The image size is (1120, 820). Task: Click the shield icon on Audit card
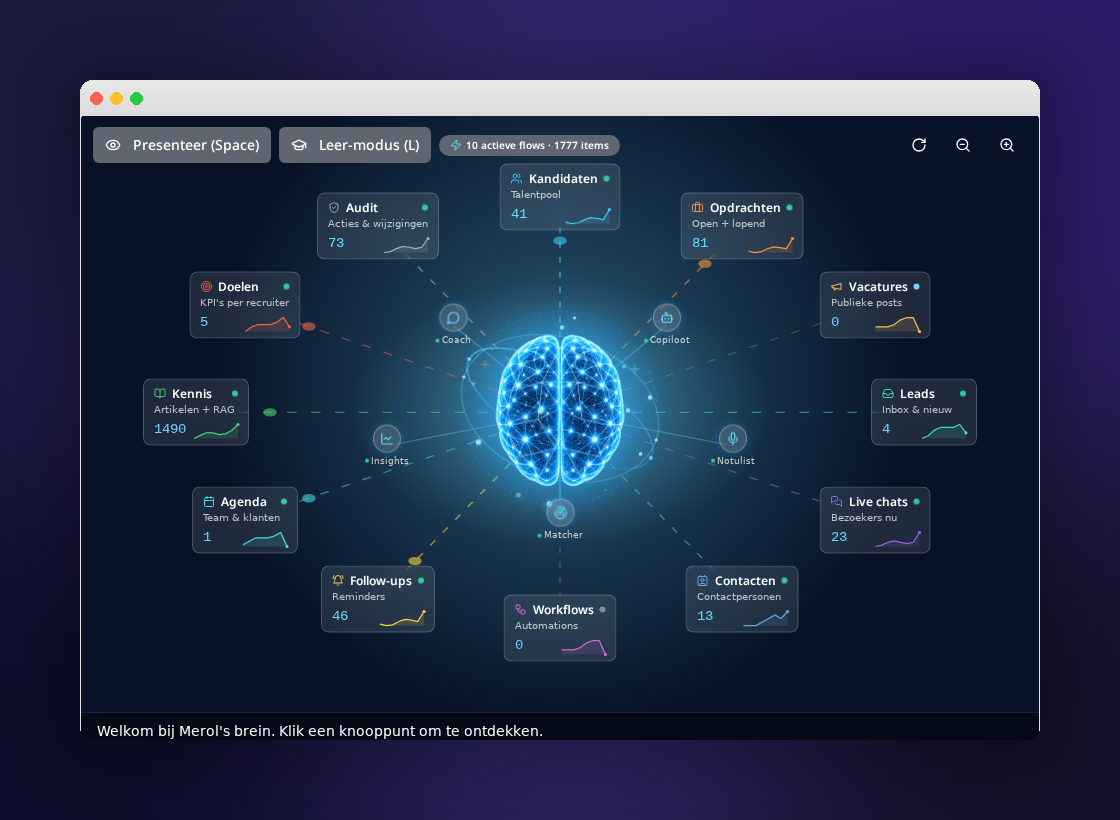(x=334, y=208)
